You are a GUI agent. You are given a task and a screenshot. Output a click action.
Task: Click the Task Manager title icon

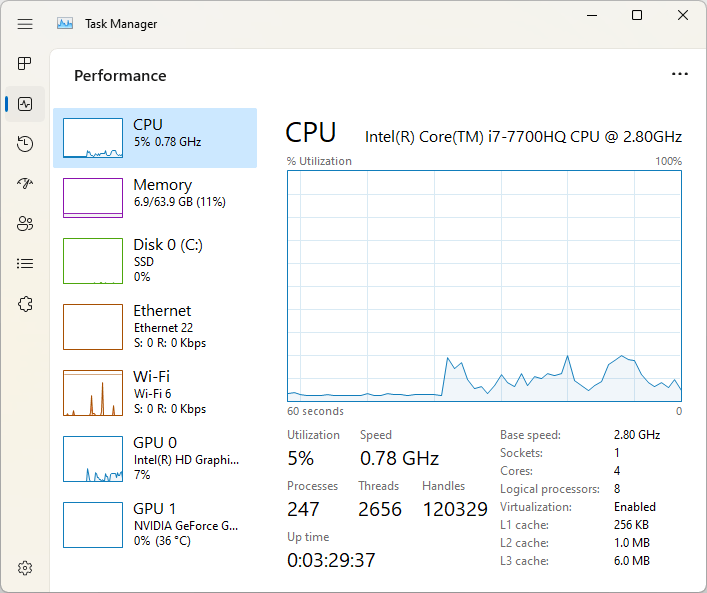pyautogui.click(x=65, y=23)
